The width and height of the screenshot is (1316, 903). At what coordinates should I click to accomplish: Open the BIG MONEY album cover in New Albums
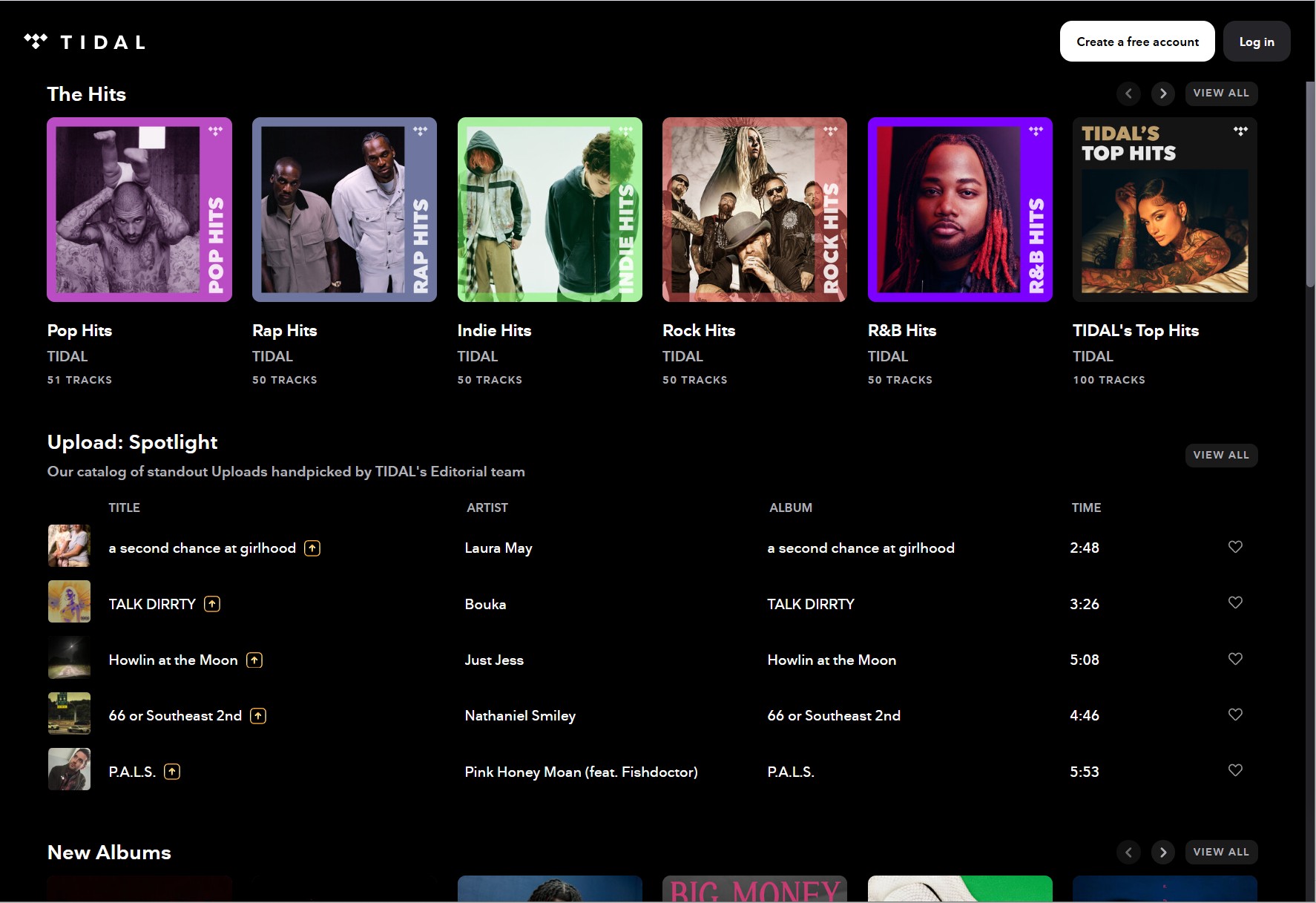coord(754,889)
